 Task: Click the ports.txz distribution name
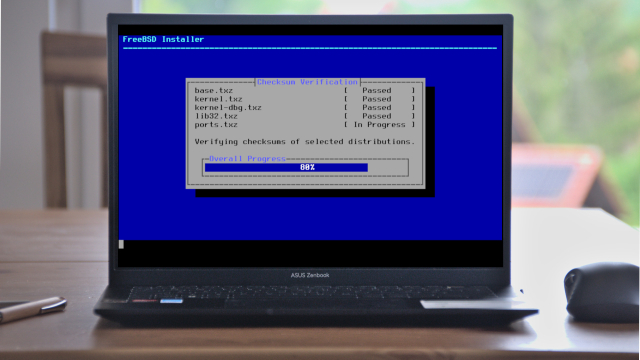[x=216, y=125]
